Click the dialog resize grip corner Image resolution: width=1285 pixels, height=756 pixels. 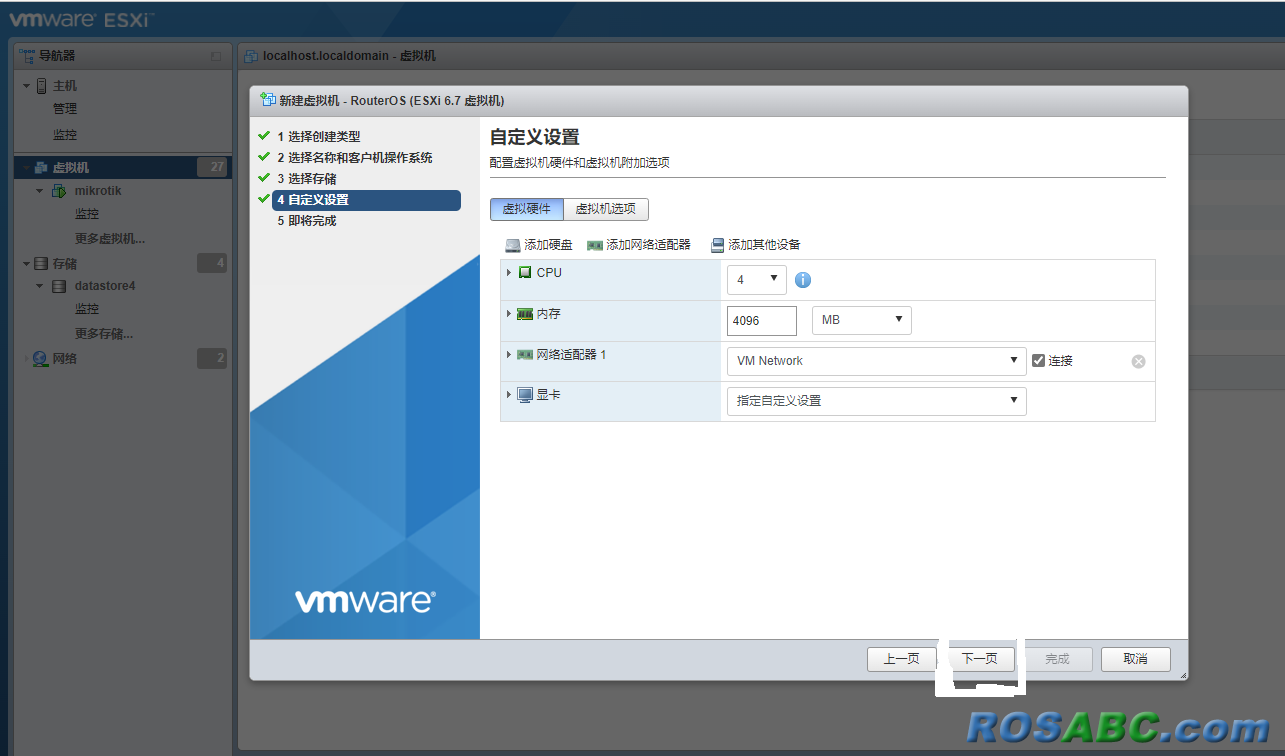pos(1183,675)
